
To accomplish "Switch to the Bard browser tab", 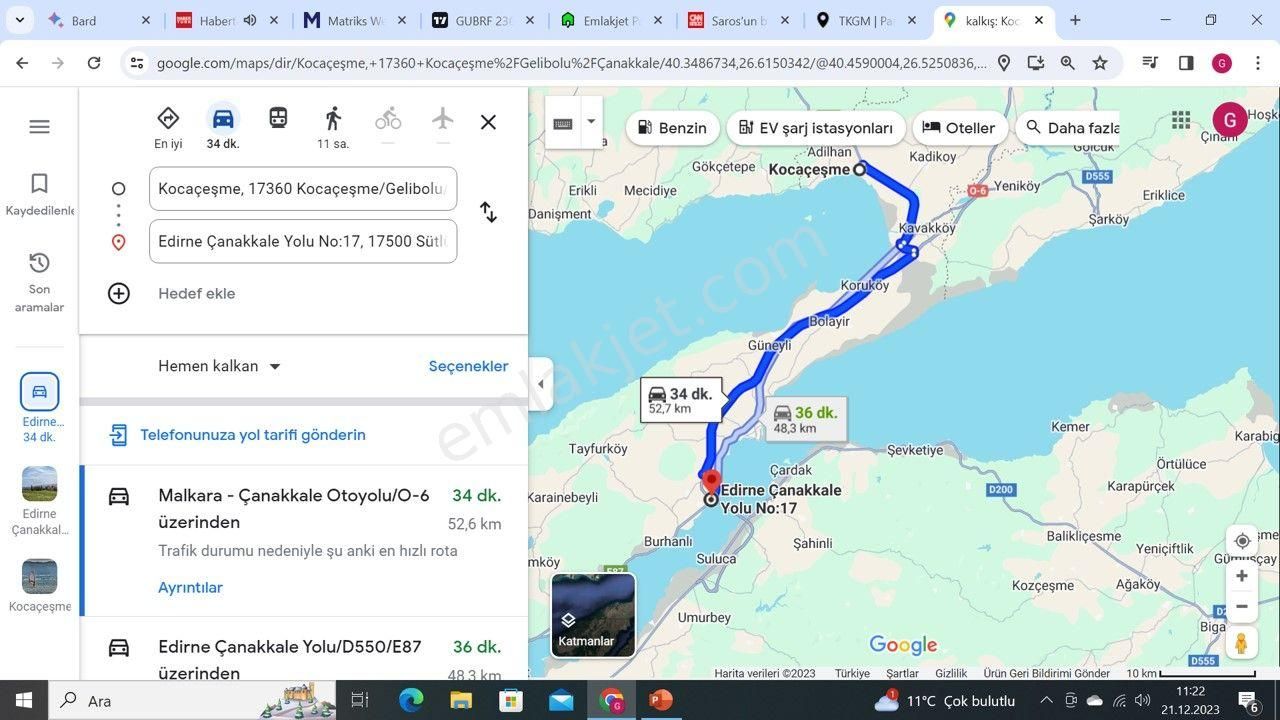I will 98,20.
